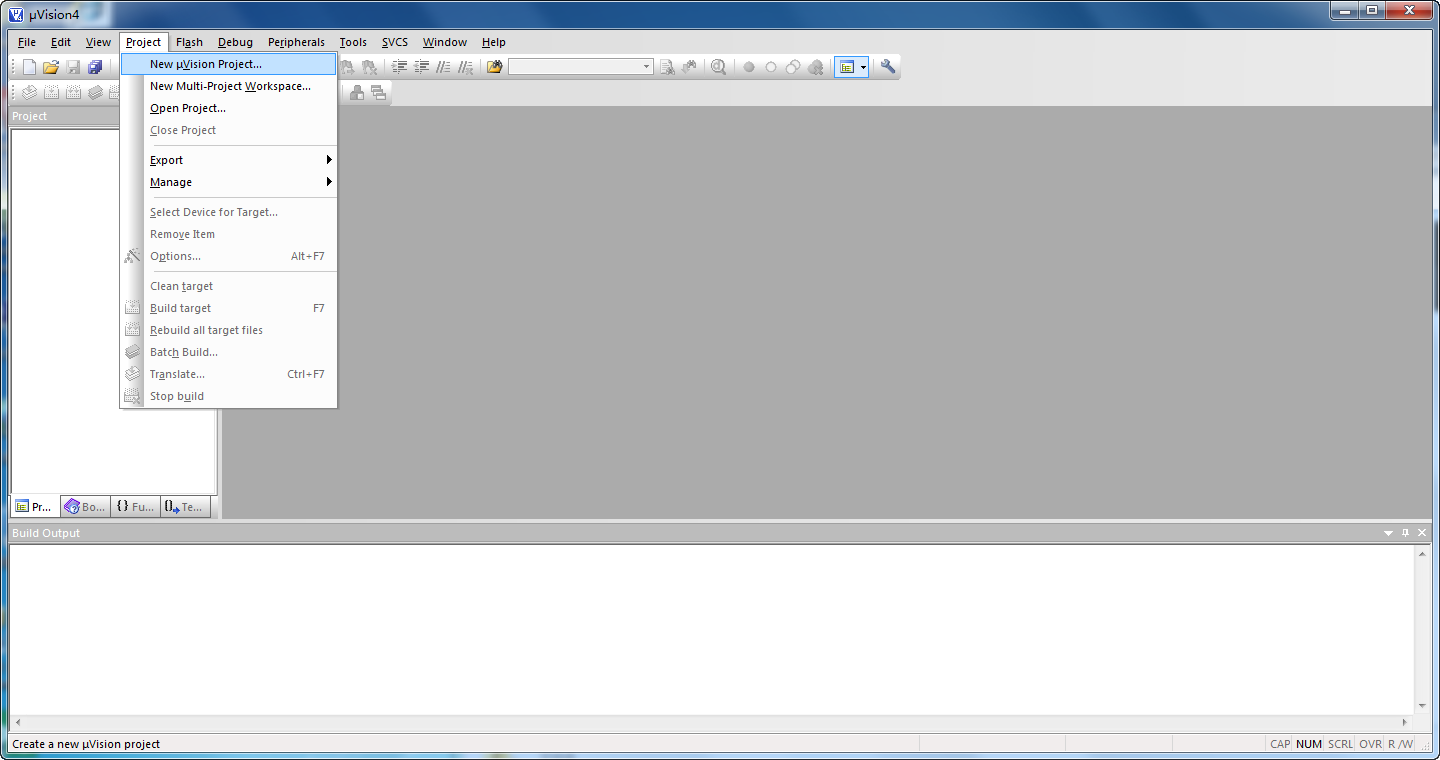Image resolution: width=1440 pixels, height=760 pixels.
Task: Click the Translate icon in build toolbar
Action: (x=29, y=93)
